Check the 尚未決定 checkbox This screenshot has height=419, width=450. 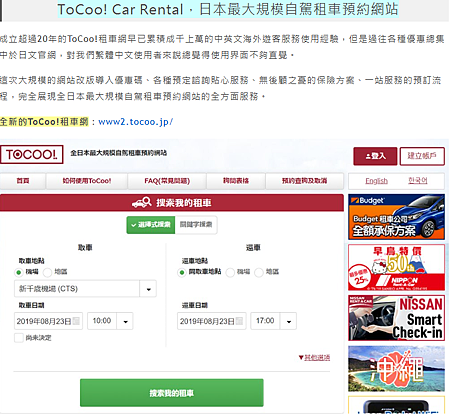click(x=19, y=338)
